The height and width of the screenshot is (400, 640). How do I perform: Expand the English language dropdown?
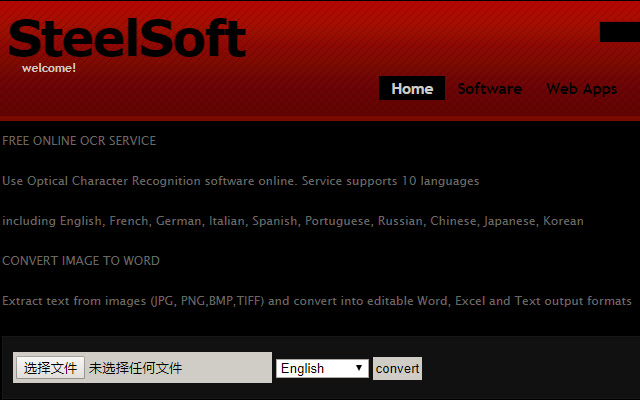322,368
